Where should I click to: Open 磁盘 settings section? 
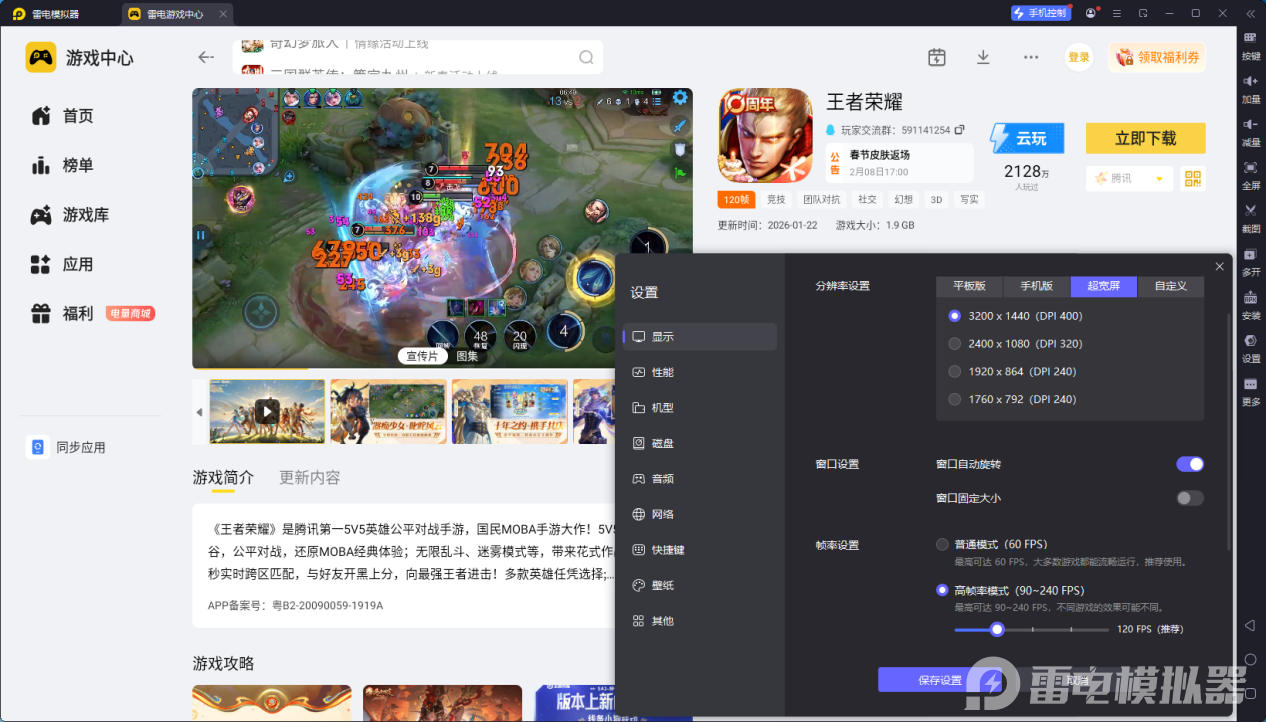699,443
